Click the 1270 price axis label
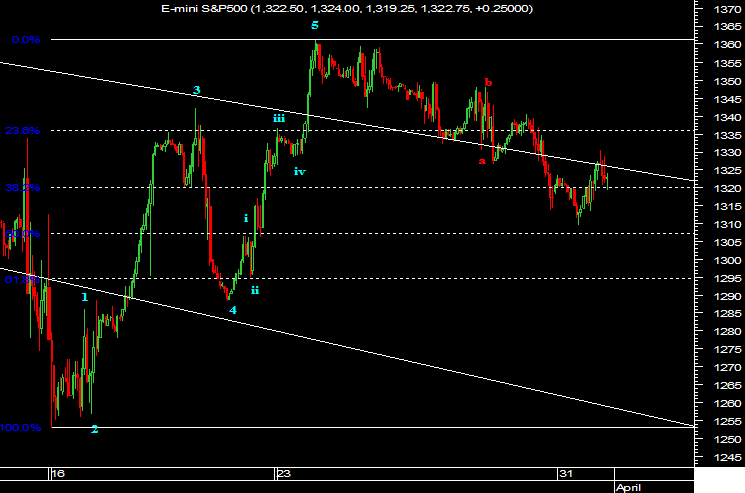Screen dimensions: 745x493 727,368
